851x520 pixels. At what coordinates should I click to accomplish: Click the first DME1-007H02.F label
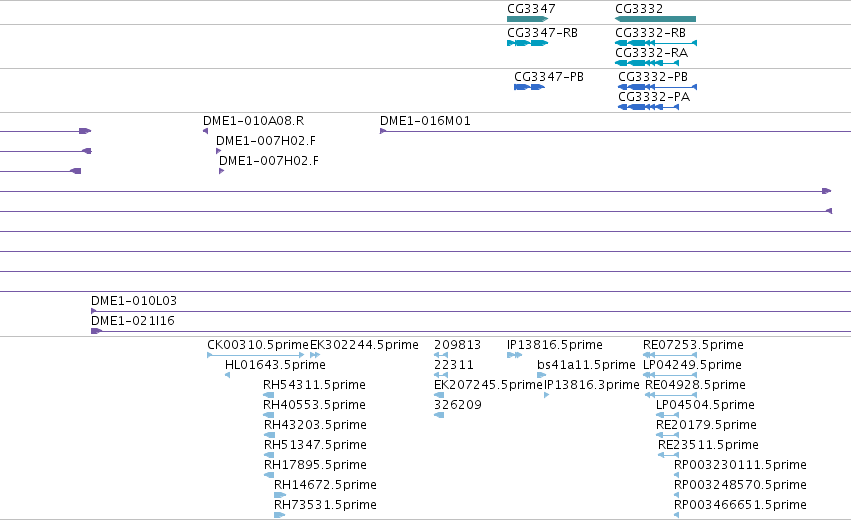click(266, 141)
